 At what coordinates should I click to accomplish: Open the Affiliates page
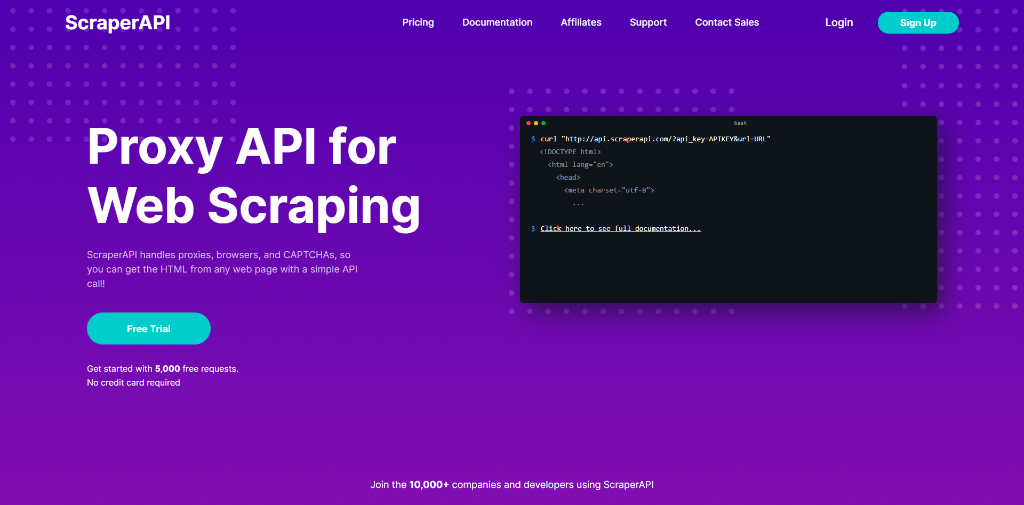581,22
